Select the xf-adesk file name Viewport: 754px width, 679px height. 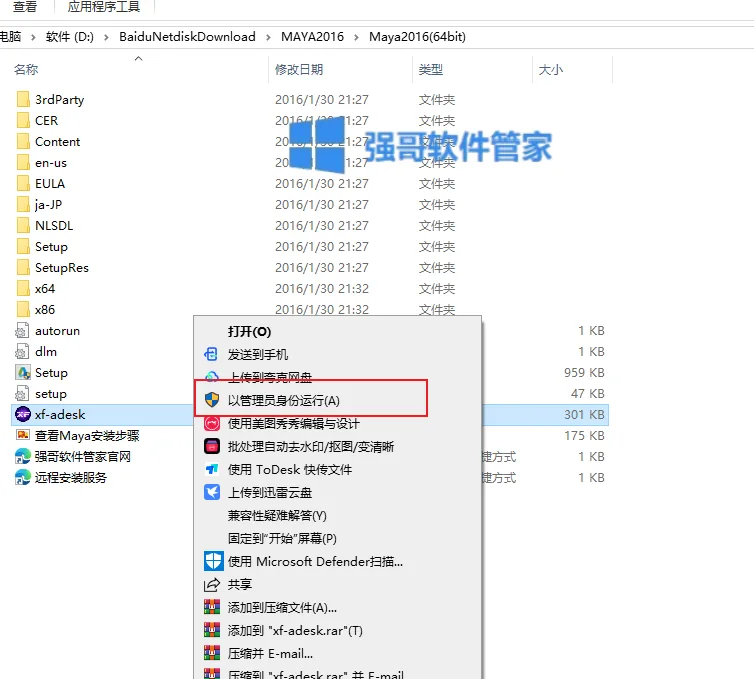pos(60,415)
